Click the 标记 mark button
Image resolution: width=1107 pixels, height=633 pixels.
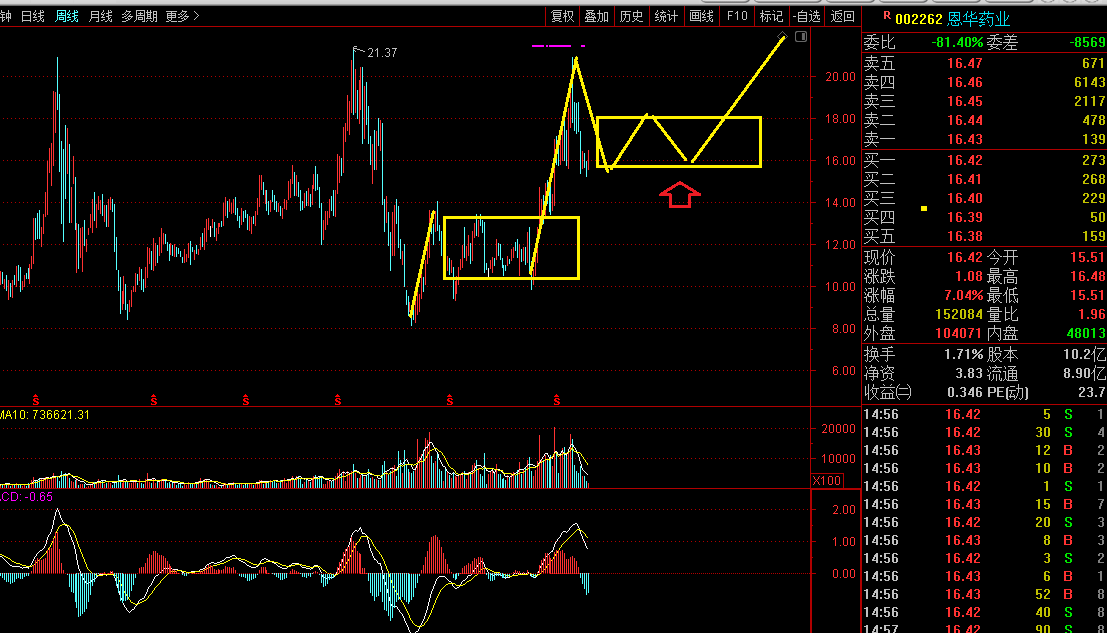[x=771, y=16]
